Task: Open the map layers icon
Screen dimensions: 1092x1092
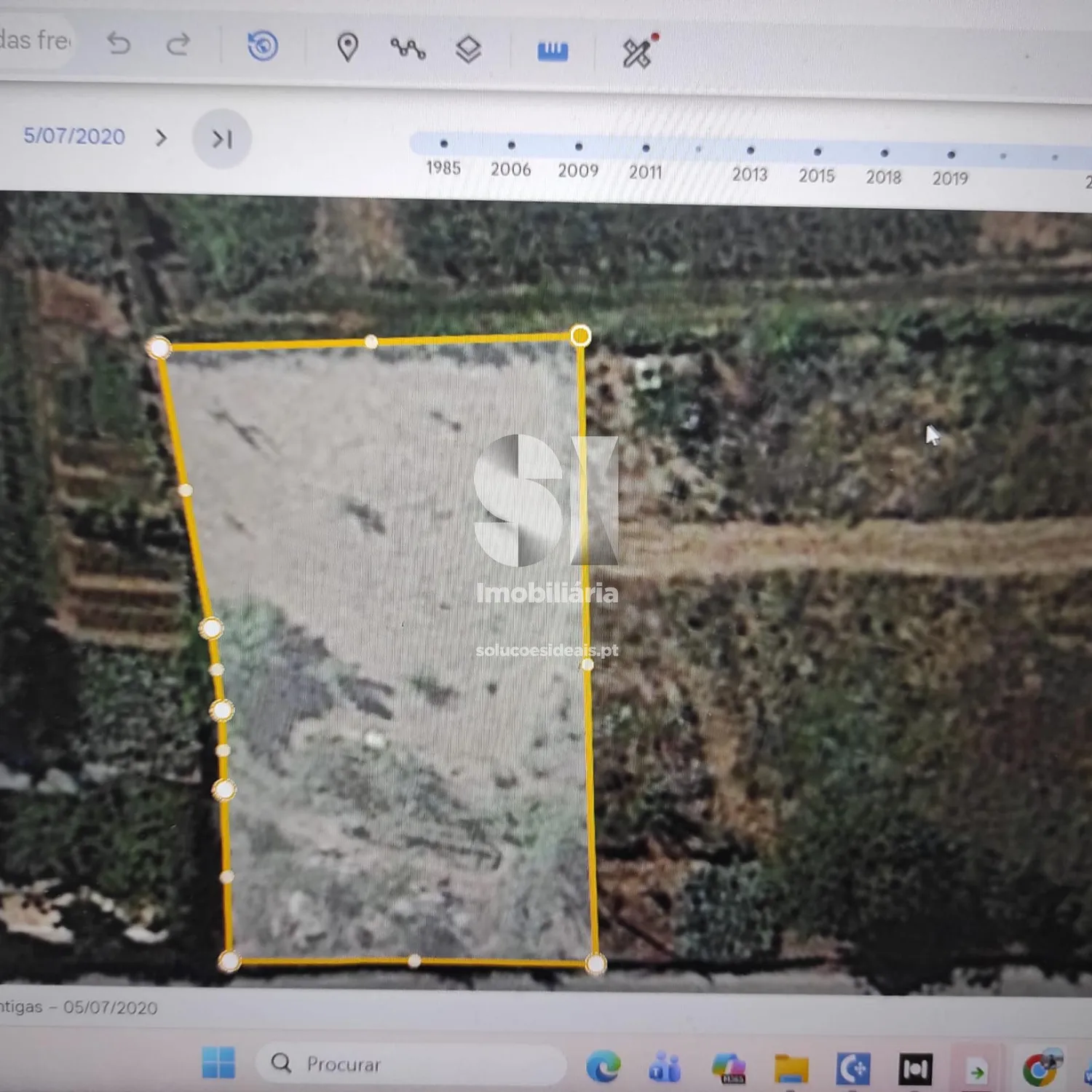Action: 468,50
